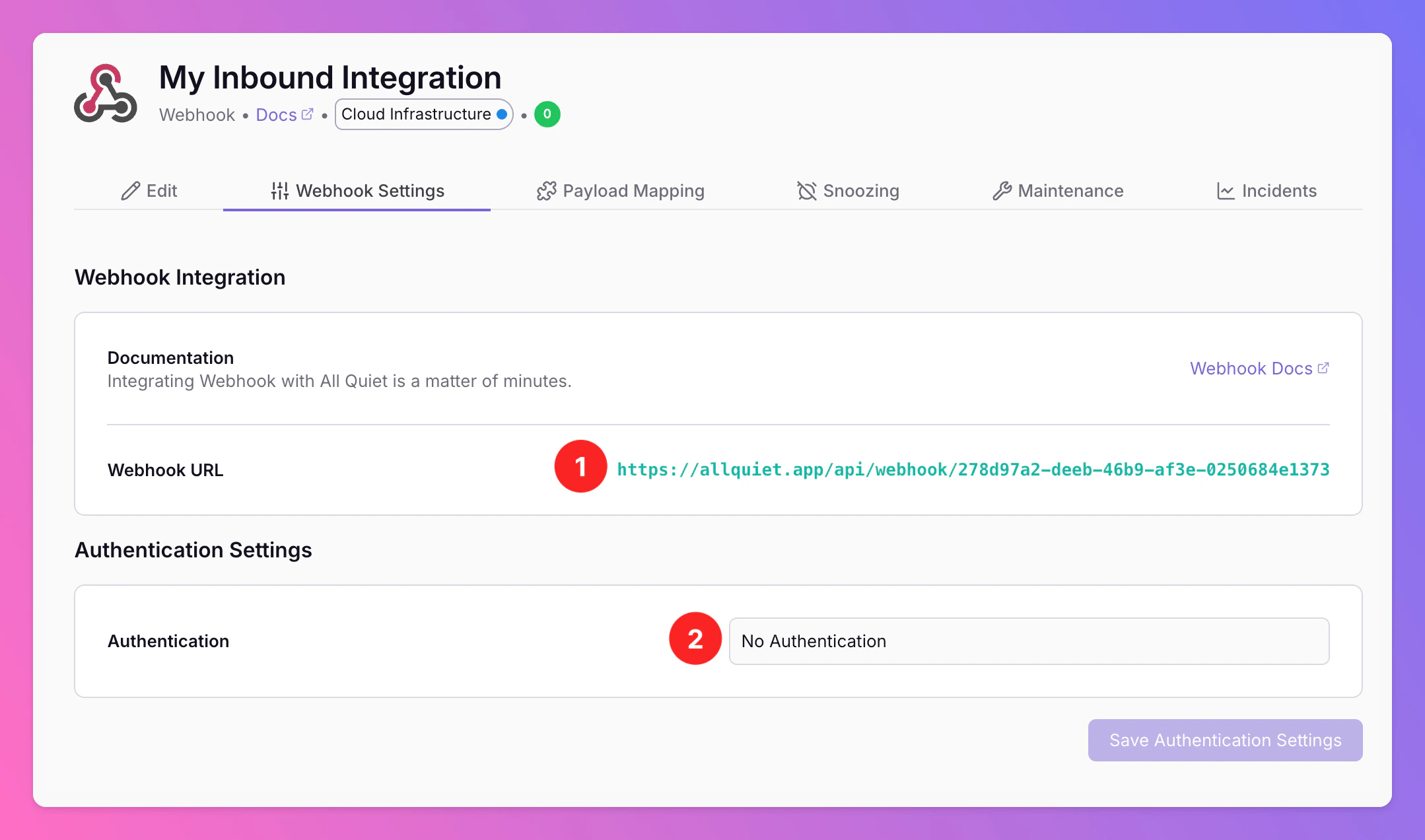Image resolution: width=1425 pixels, height=840 pixels.
Task: Click the webhook logo icon
Action: click(106, 94)
